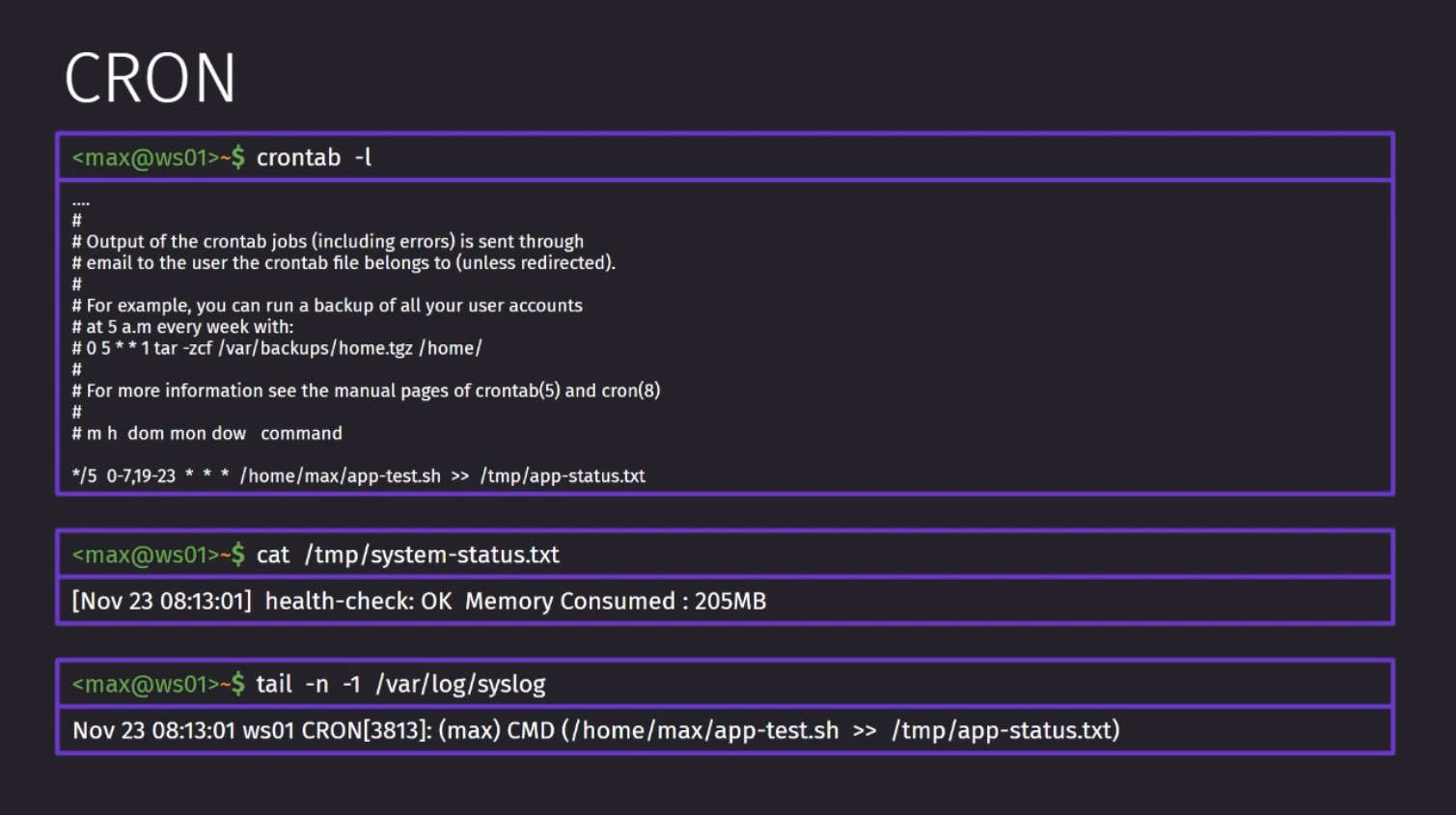Click the tail -n -1 /var/log/syslog command
This screenshot has width=1456, height=815.
[400, 684]
